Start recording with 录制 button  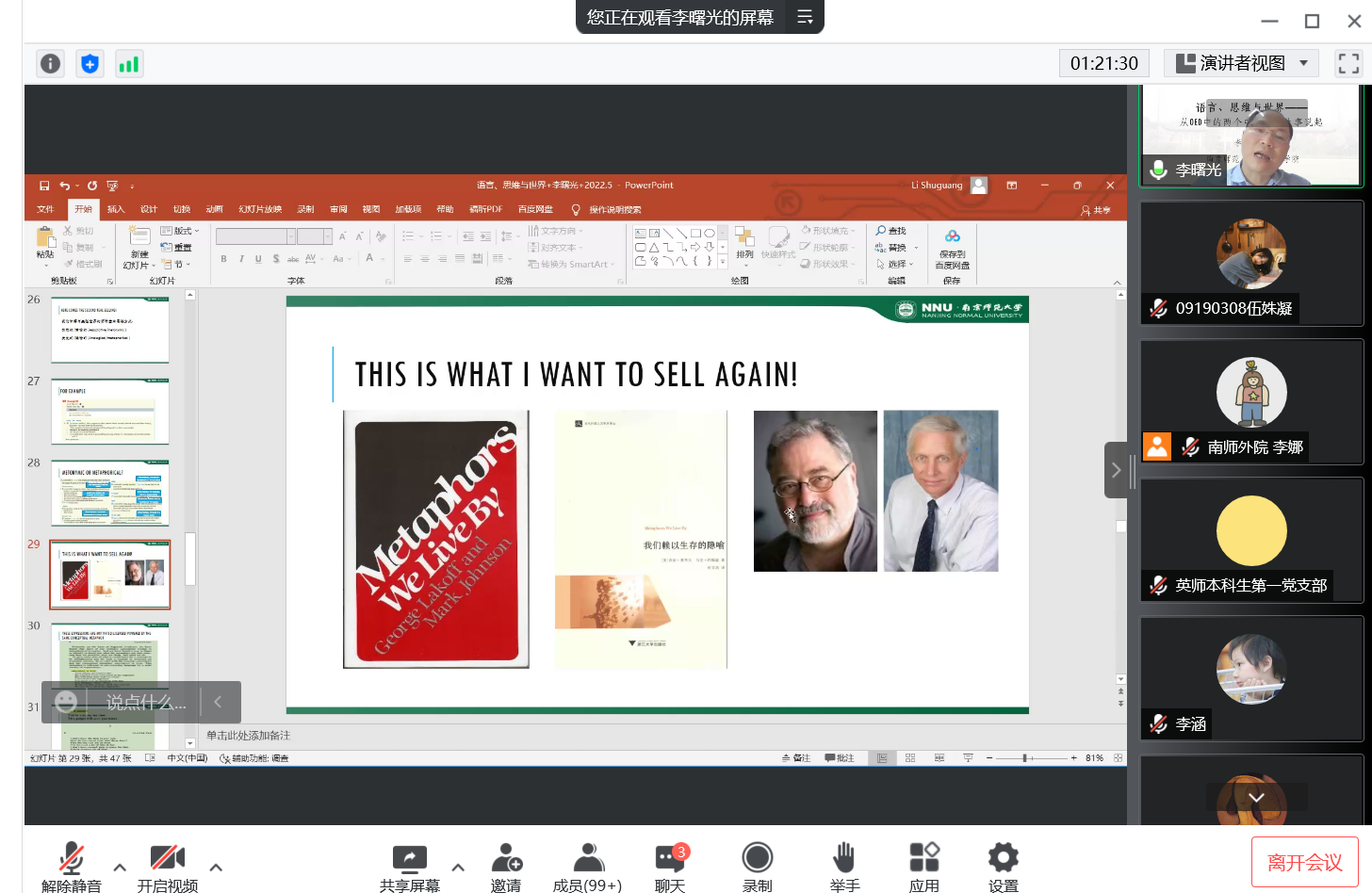pos(757,866)
